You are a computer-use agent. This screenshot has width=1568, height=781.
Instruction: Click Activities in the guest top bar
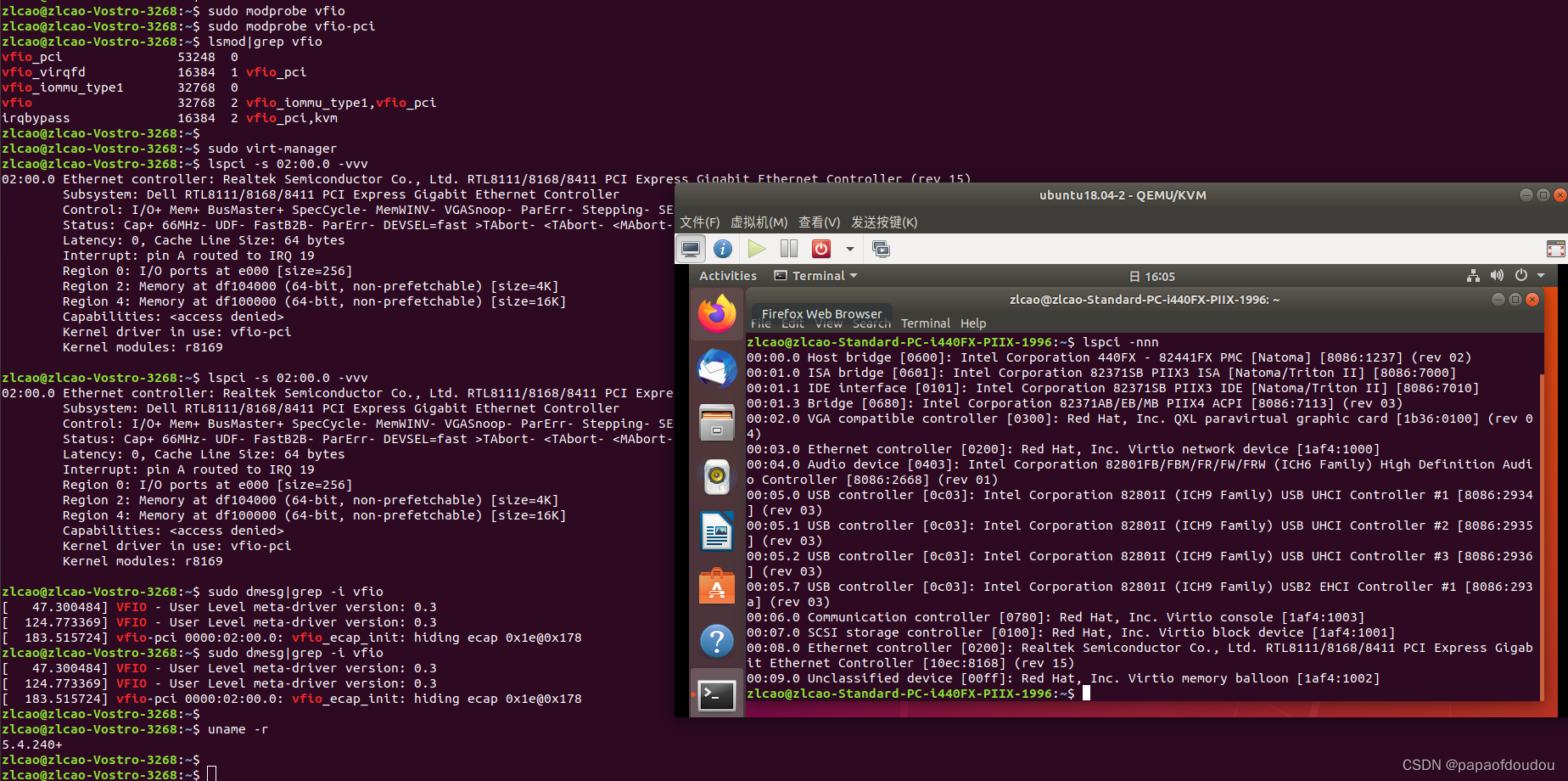pyautogui.click(x=728, y=276)
